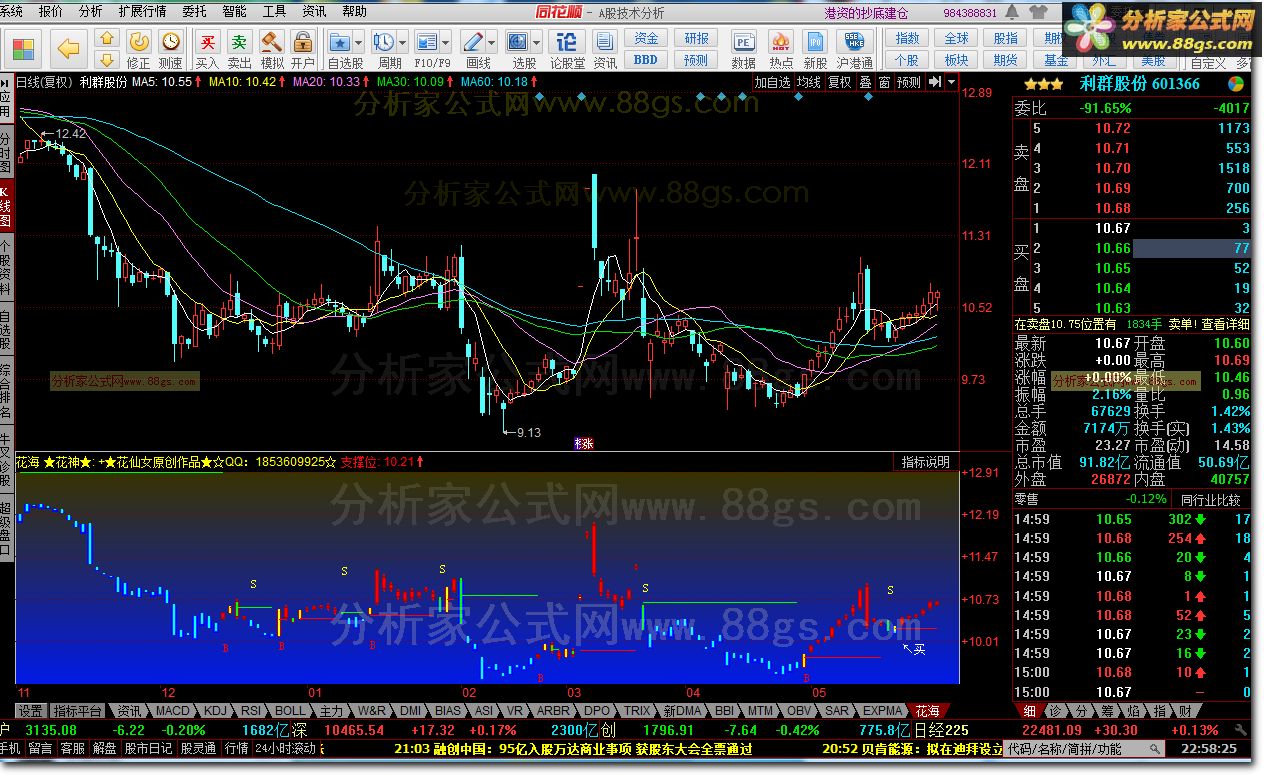The width and height of the screenshot is (1264, 775).
Task: Open the 帮助 menu
Action: click(x=354, y=11)
